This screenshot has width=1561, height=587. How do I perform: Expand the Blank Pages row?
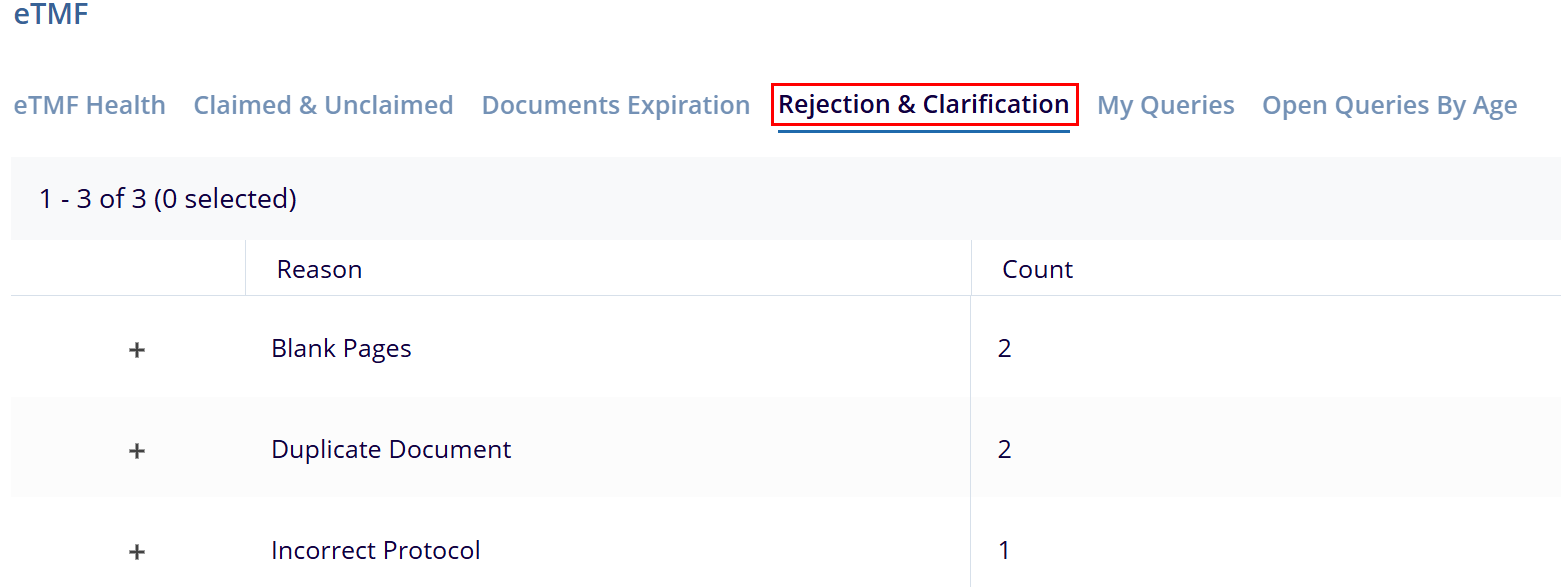point(137,349)
